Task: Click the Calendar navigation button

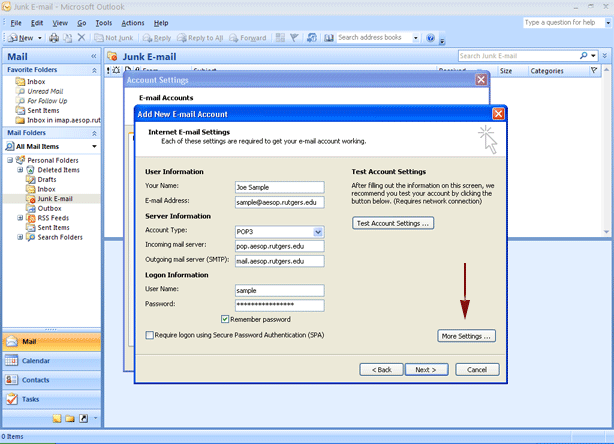Action: click(x=50, y=360)
